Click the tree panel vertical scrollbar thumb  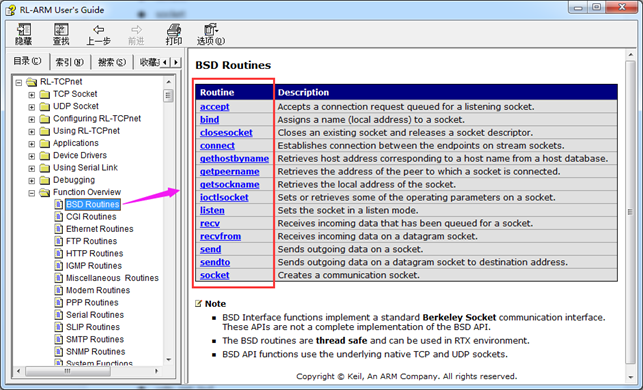[x=169, y=96]
